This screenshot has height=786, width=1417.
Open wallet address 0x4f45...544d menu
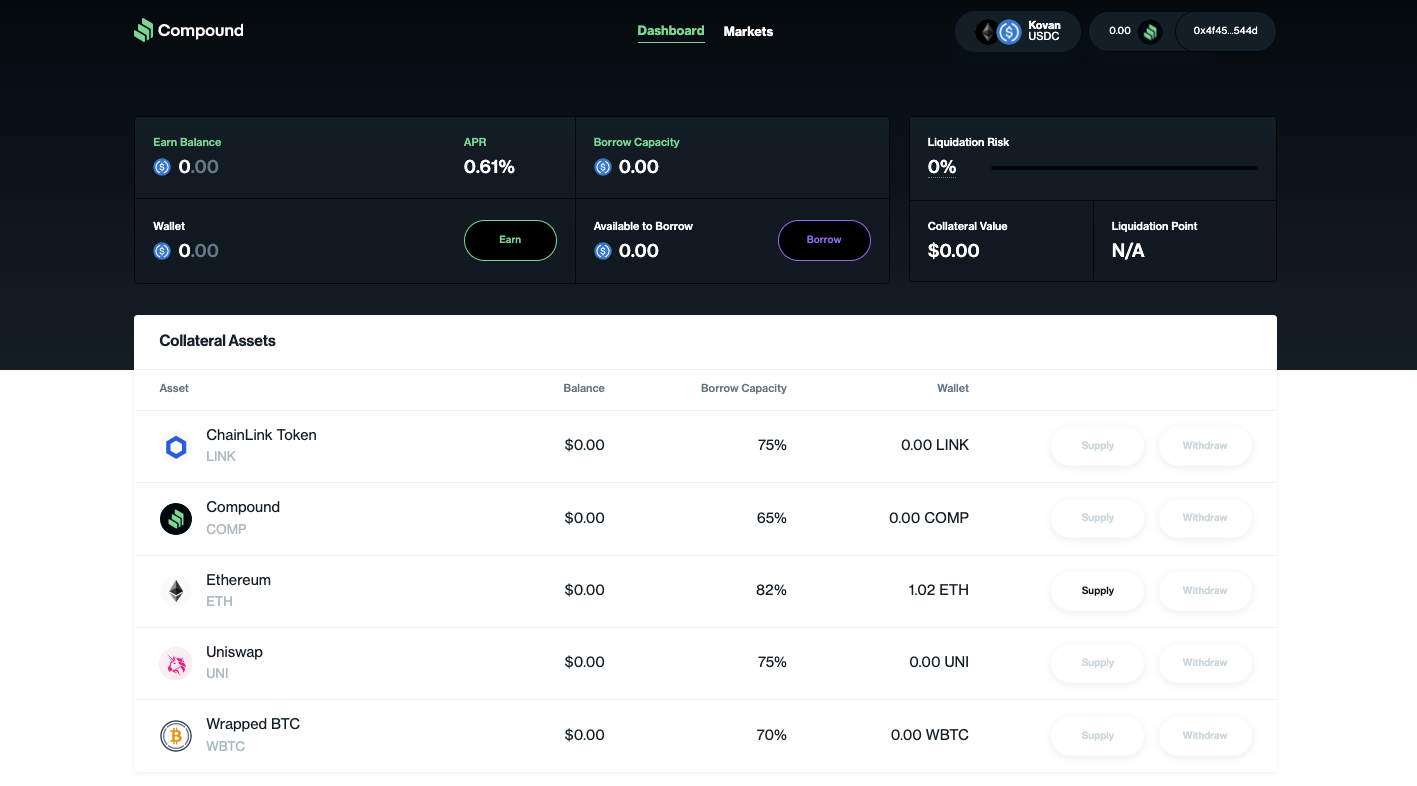pyautogui.click(x=1225, y=31)
